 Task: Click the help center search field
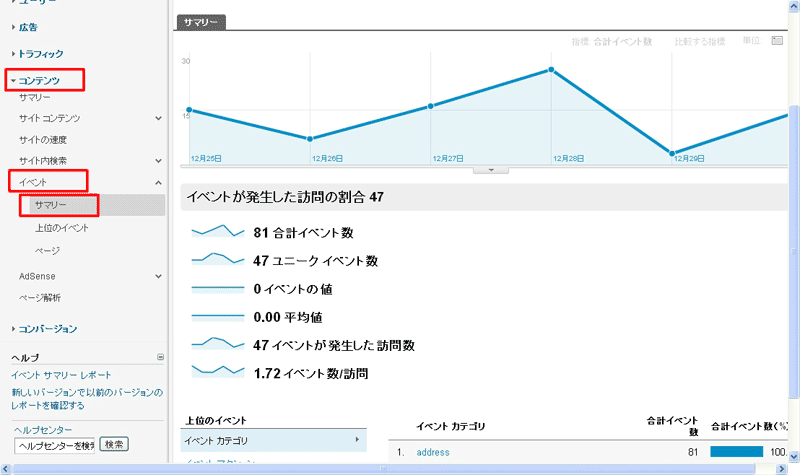[x=55, y=445]
